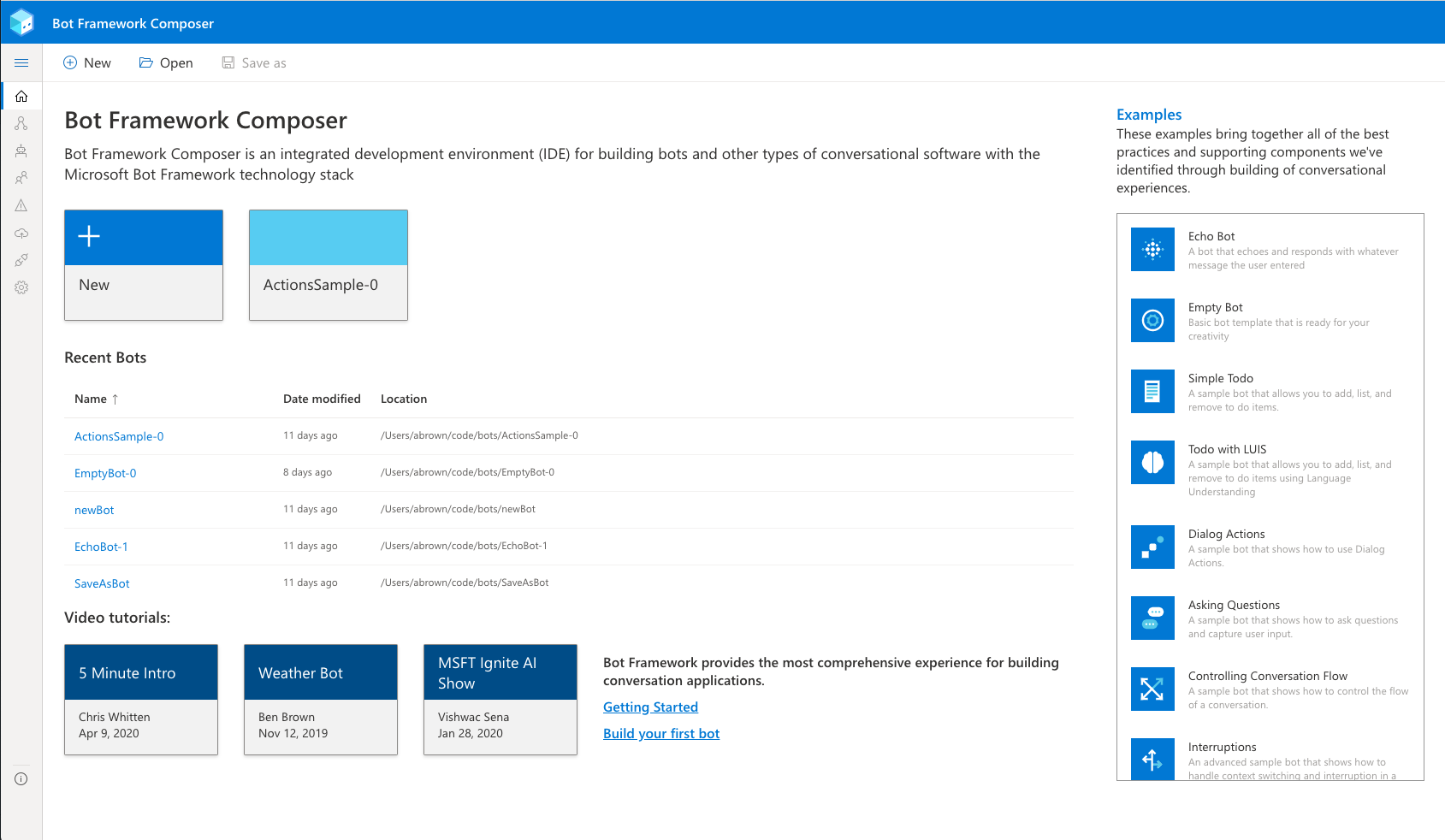Click the About info icon at sidebar bottom
Screen dimensions: 1445x840
[21, 778]
